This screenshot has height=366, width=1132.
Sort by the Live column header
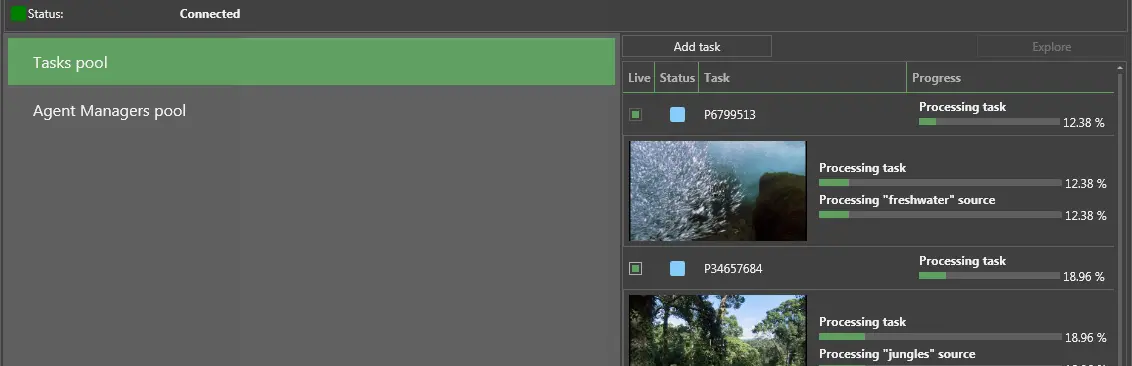pyautogui.click(x=639, y=77)
